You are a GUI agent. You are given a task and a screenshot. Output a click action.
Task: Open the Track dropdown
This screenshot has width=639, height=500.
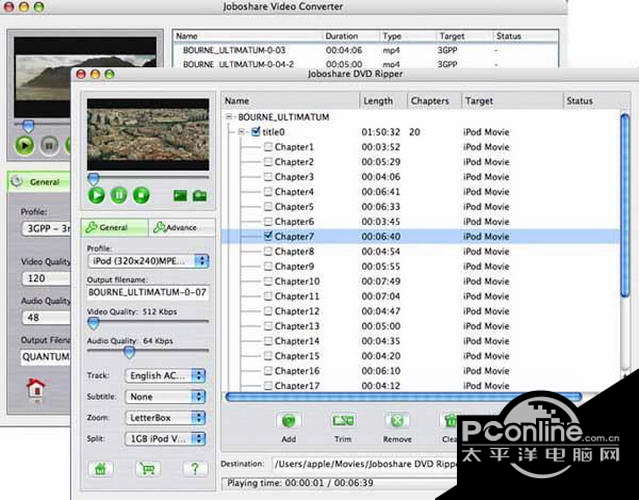click(x=165, y=376)
